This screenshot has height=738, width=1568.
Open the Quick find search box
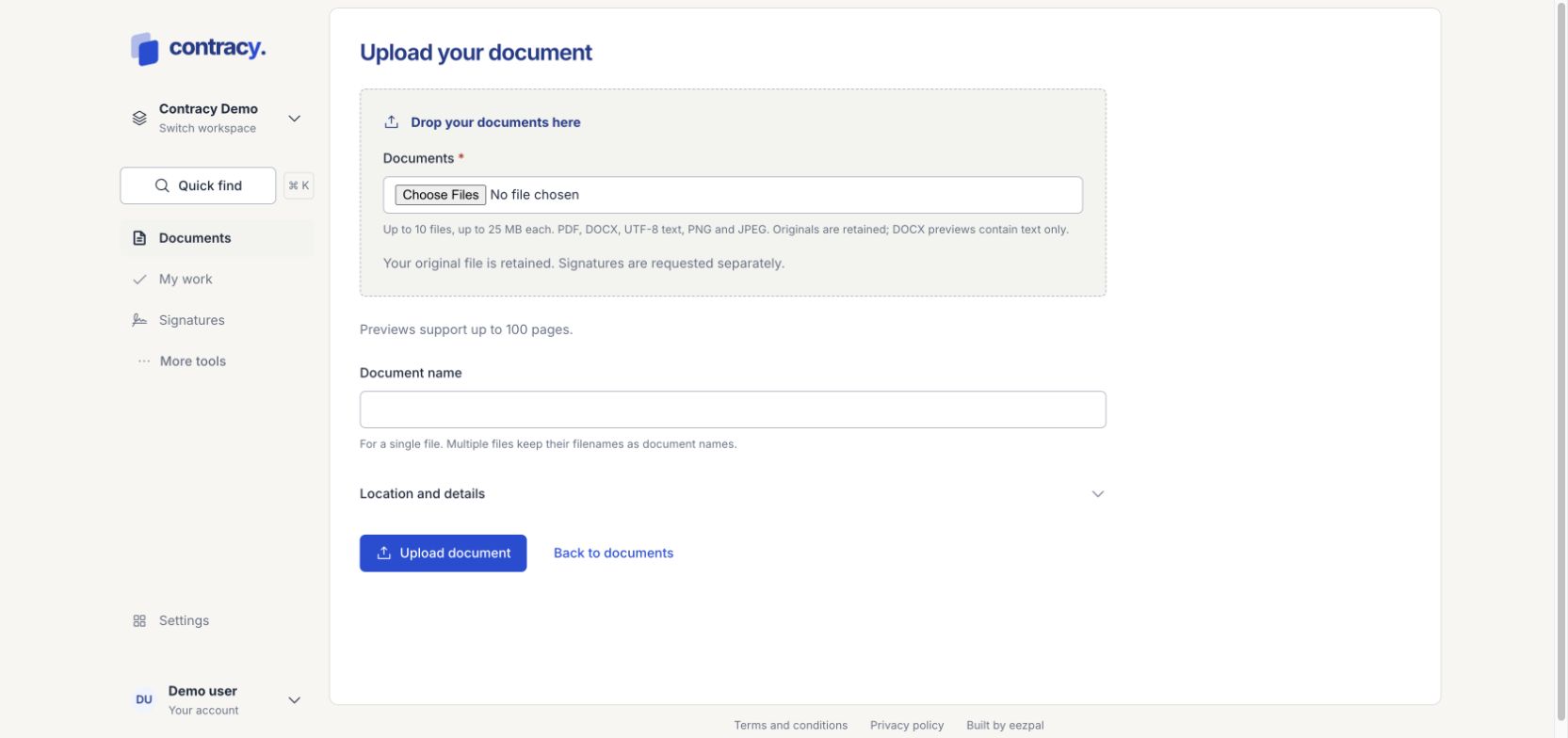(x=198, y=185)
